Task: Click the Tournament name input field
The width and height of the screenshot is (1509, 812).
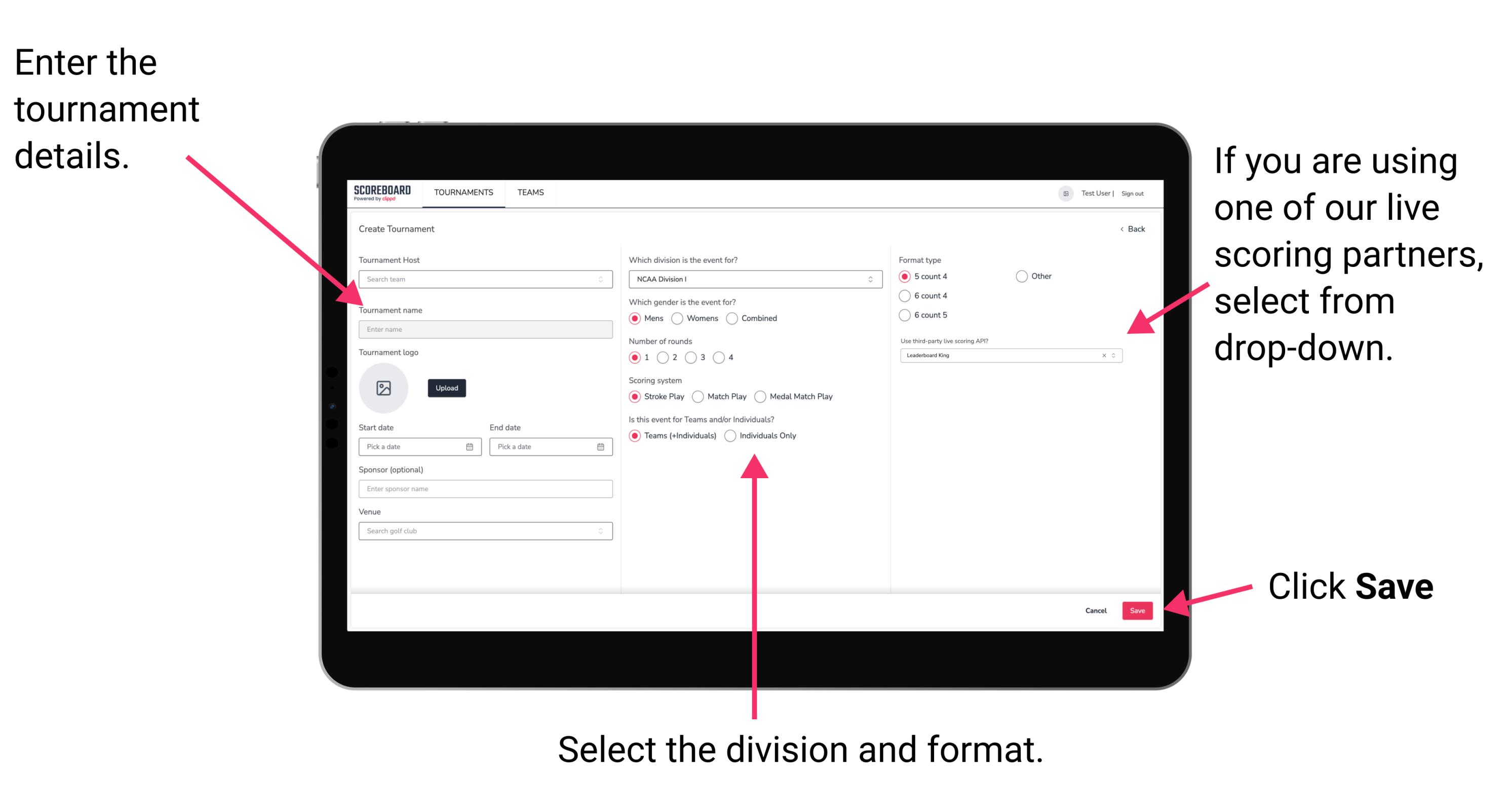Action: click(484, 328)
